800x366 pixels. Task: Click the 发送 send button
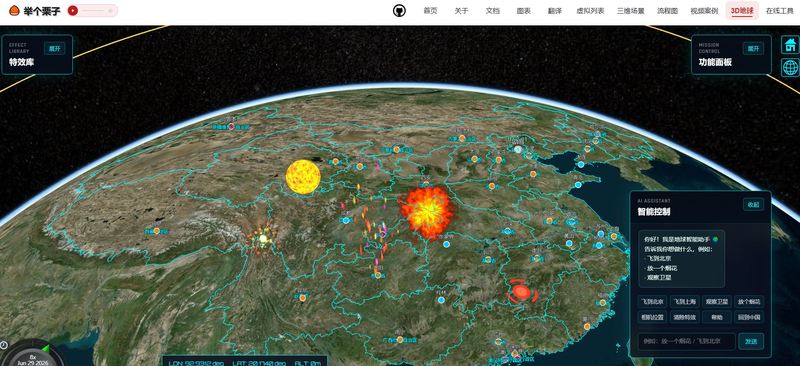(x=751, y=341)
